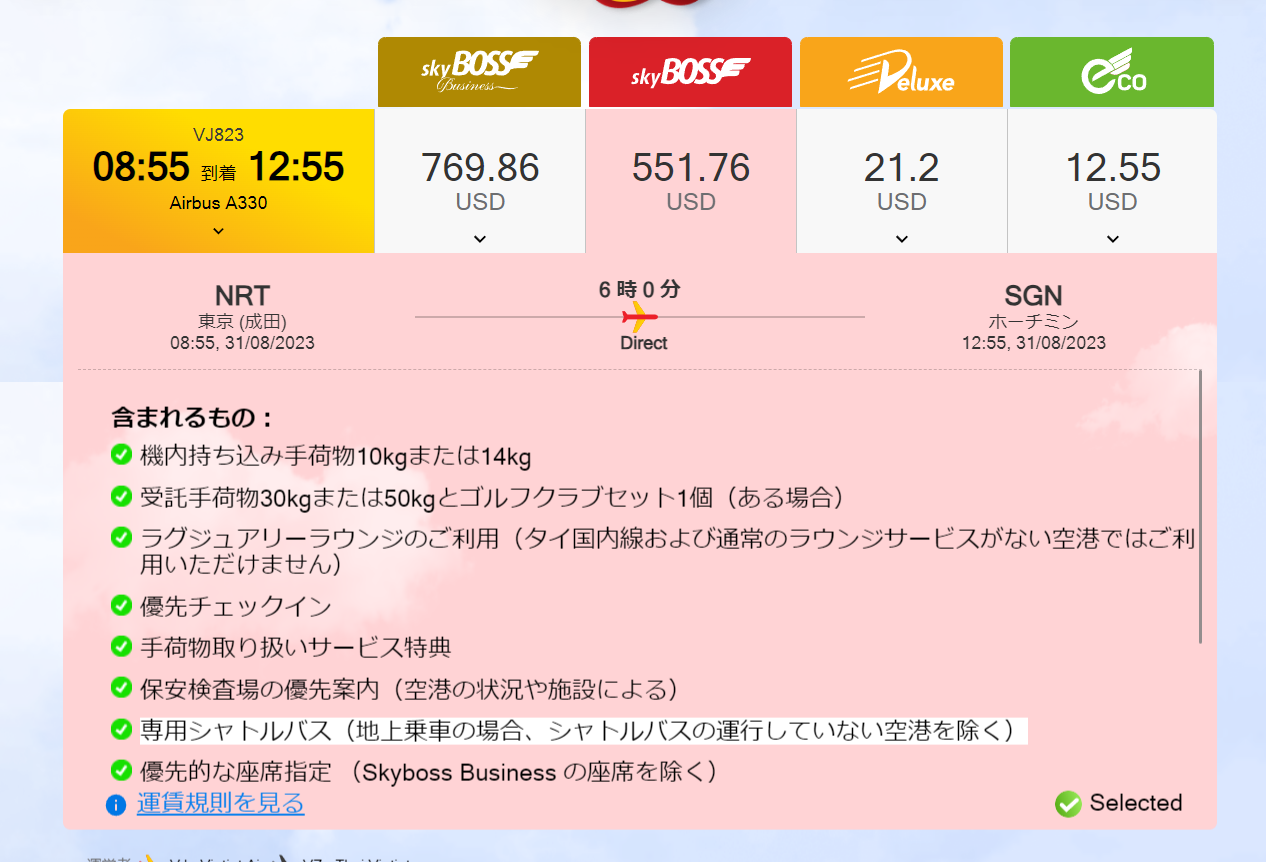1266x862 pixels.
Task: Click the 12:55 arrival time in yellow card
Action: point(296,167)
